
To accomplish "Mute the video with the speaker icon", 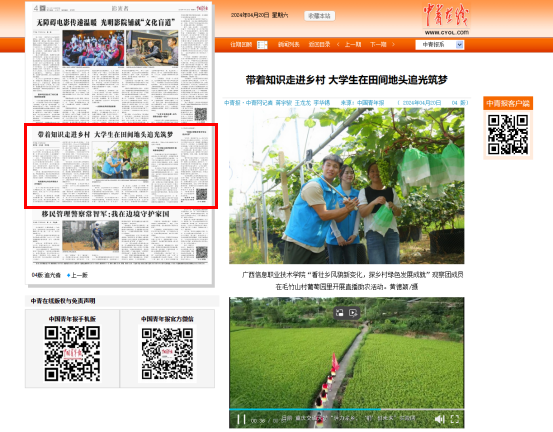I will tap(439, 419).
